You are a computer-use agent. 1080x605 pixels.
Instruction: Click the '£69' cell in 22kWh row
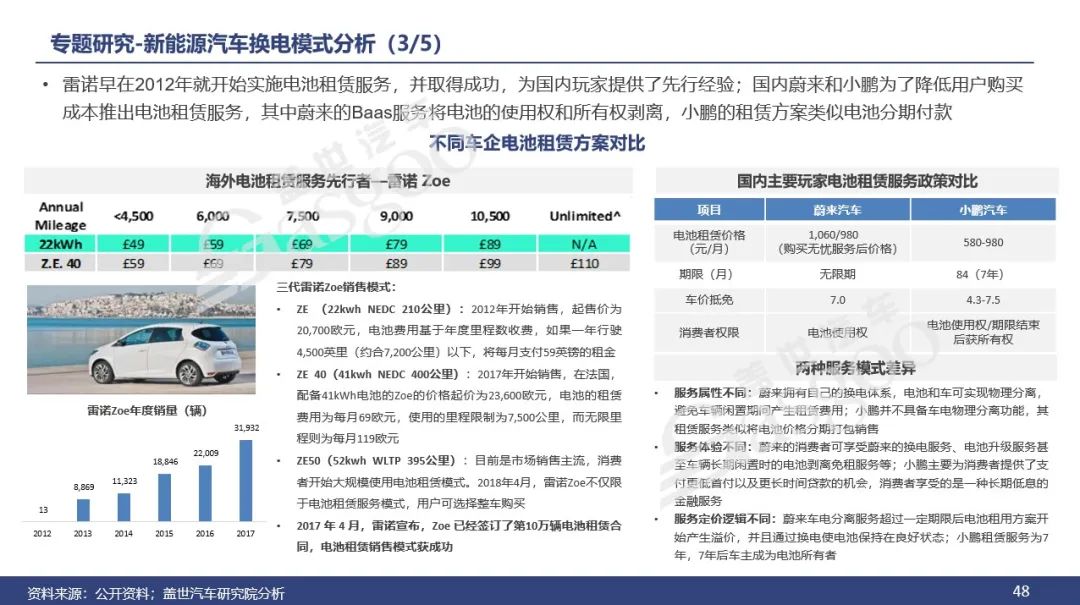(x=302, y=244)
